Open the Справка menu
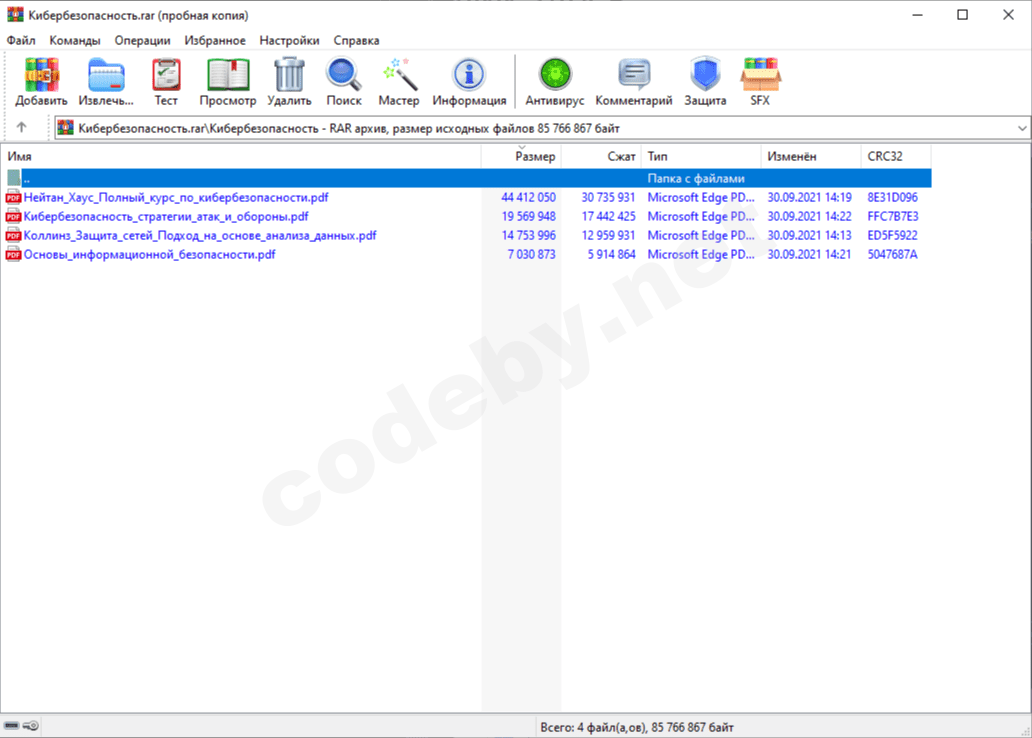The width and height of the screenshot is (1032, 738). [356, 40]
